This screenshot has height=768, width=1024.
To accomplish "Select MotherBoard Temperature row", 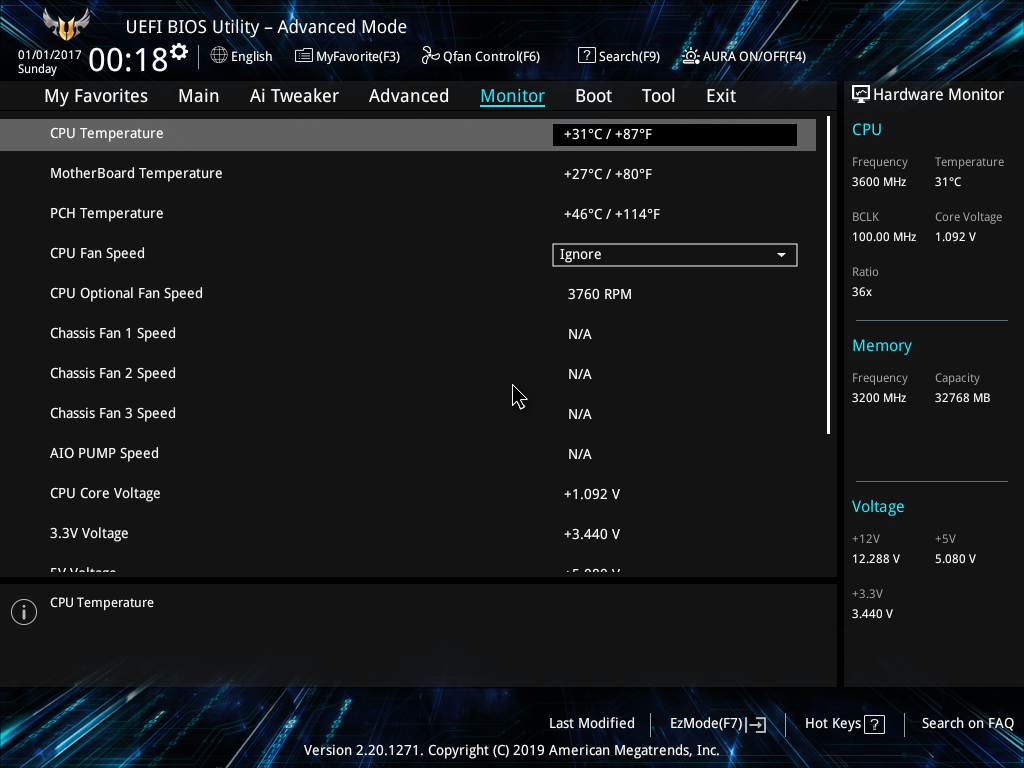I will [408, 174].
